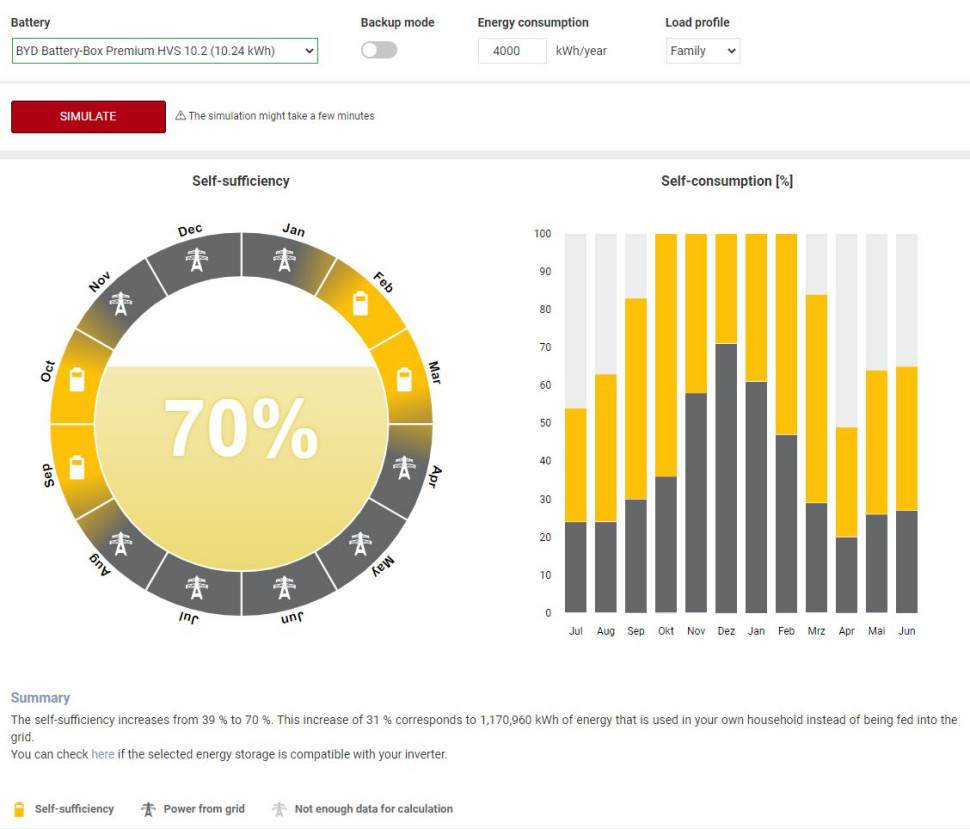Click the warning triangle icon beside Simulate
This screenshot has width=970, height=829.
tap(182, 116)
